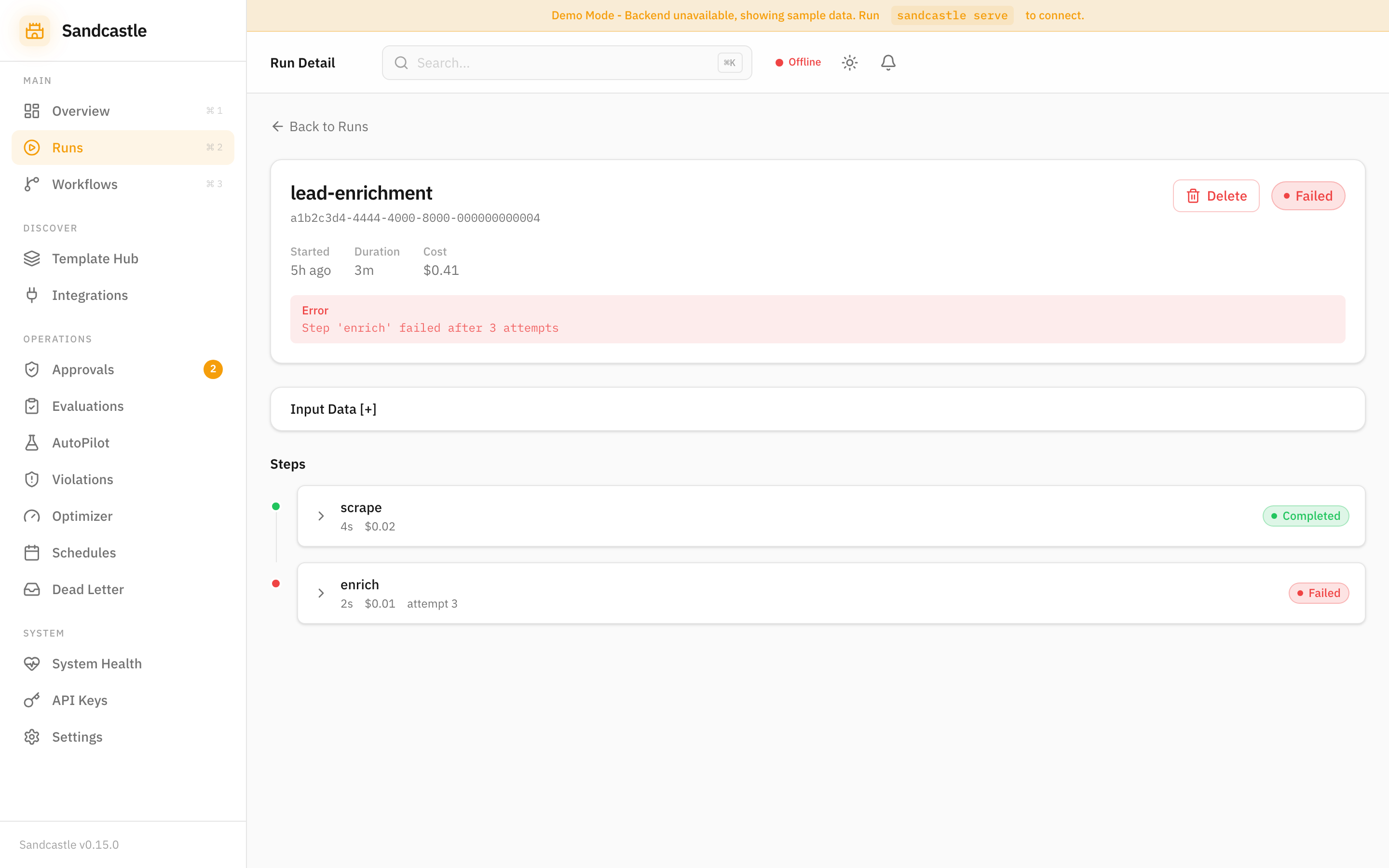Image resolution: width=1389 pixels, height=868 pixels.
Task: Click the Offline status indicator
Action: click(x=798, y=63)
